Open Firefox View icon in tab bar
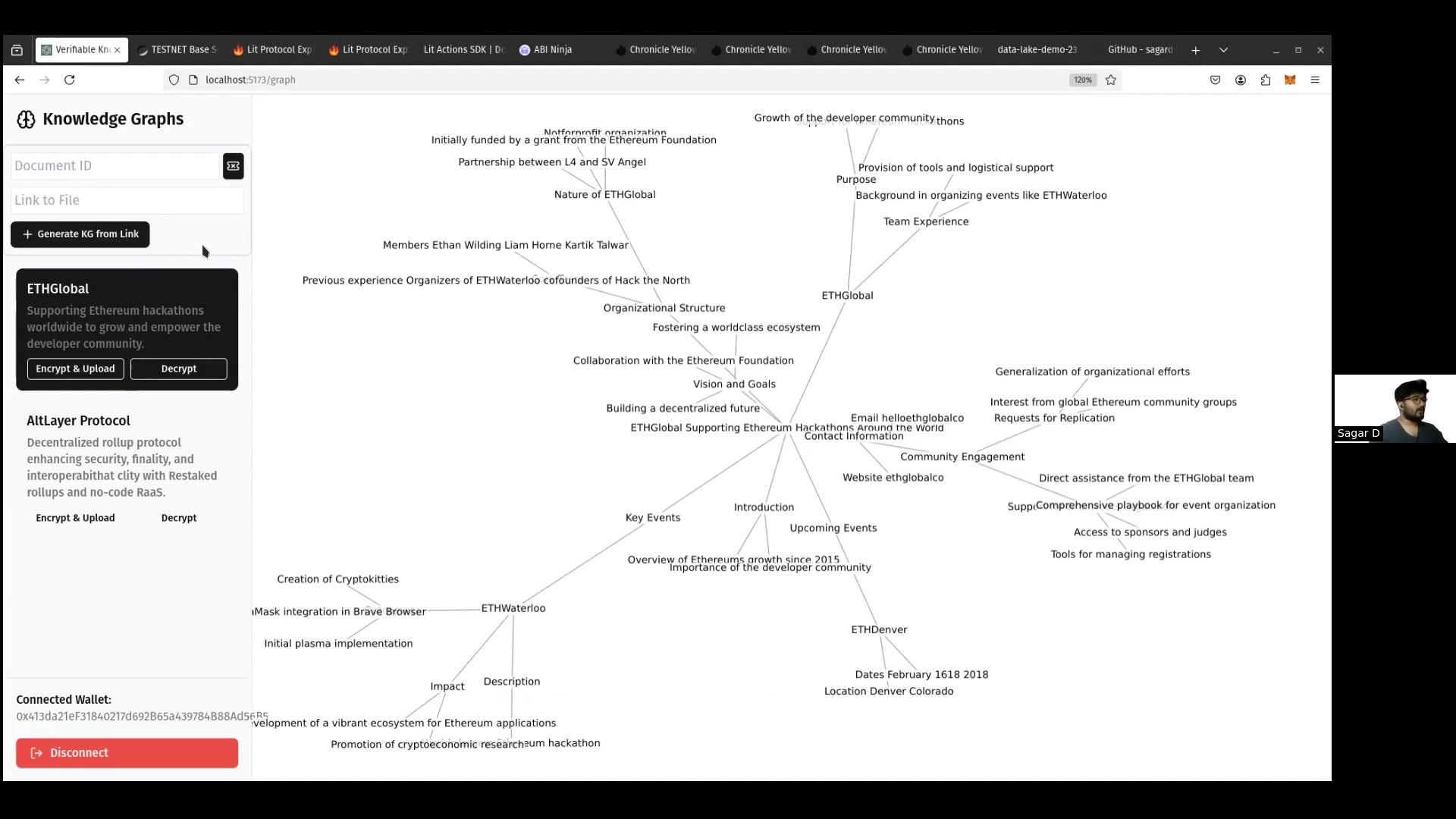The image size is (1456, 819). [x=17, y=50]
